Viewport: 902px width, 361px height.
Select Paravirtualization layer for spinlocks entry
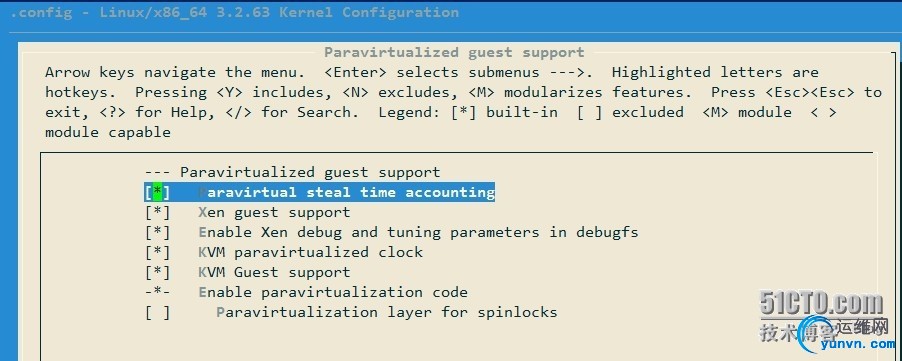click(387, 313)
